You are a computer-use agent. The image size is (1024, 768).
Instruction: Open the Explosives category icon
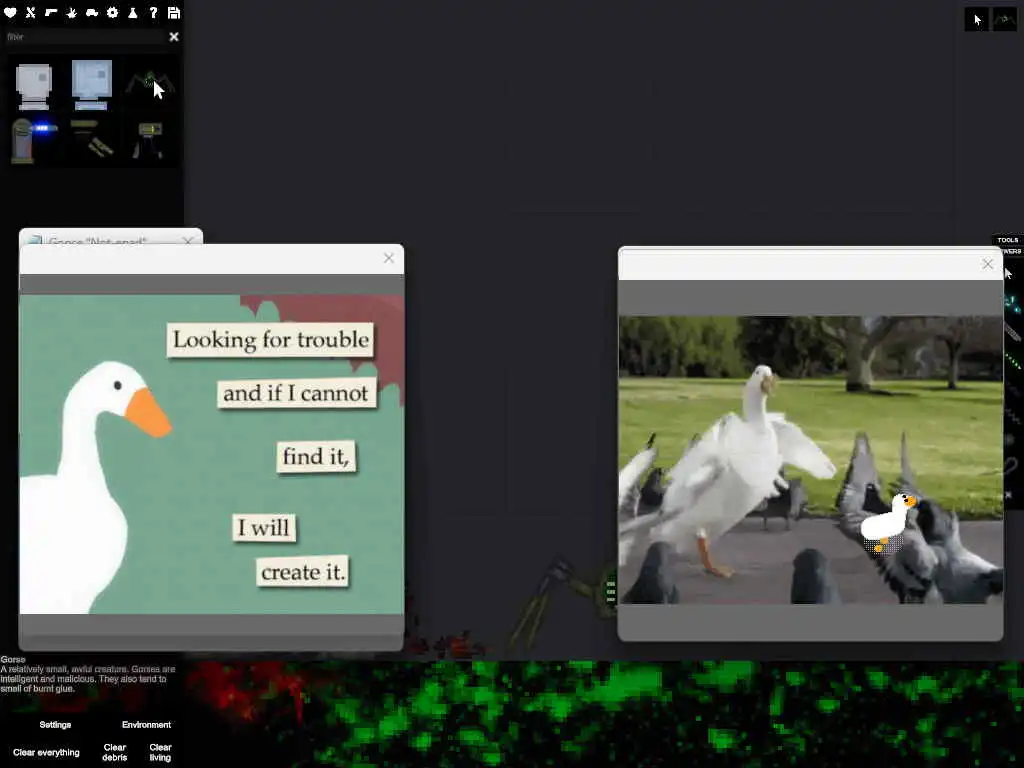click(x=71, y=12)
